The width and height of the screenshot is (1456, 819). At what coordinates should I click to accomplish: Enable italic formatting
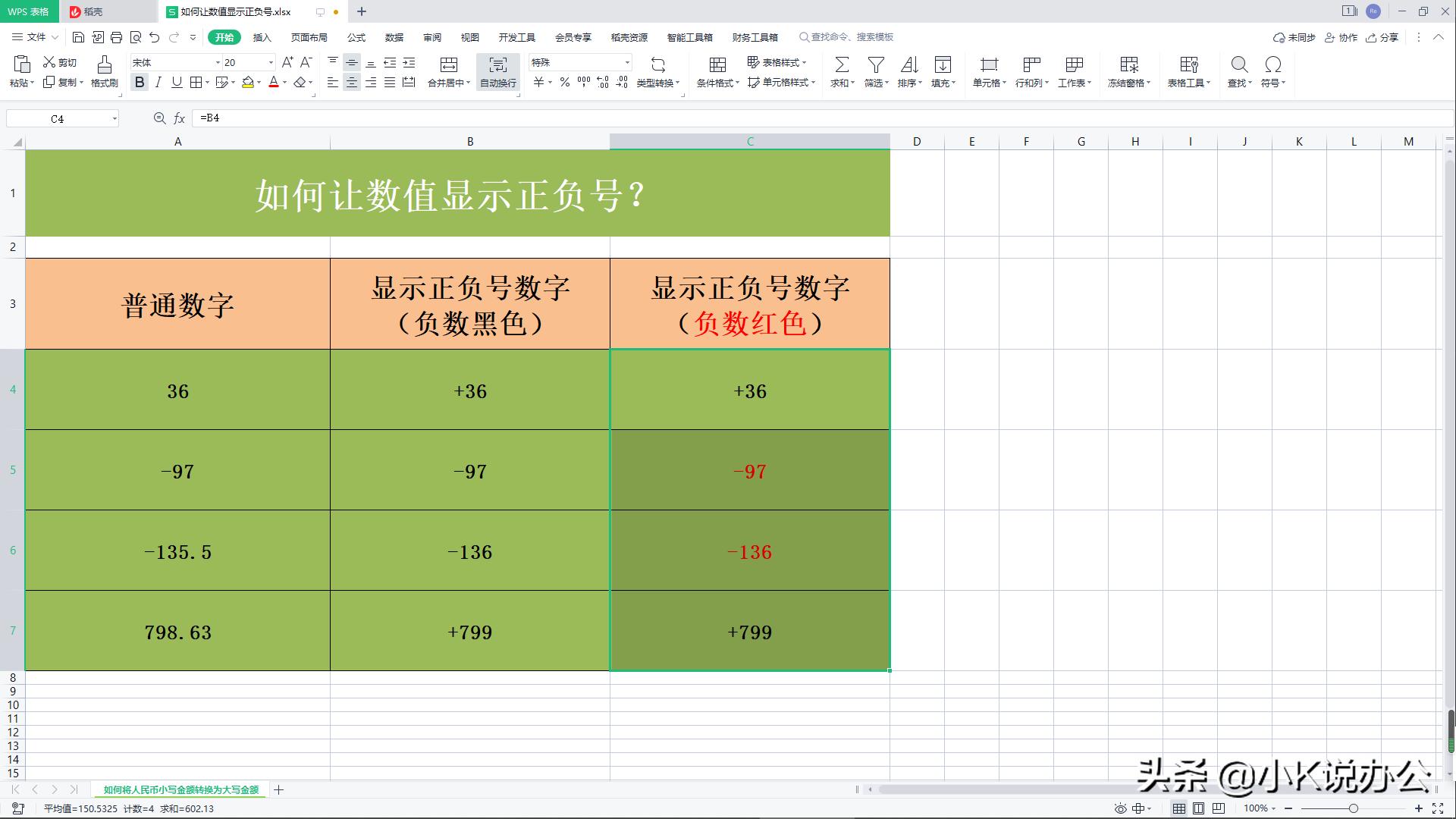click(x=158, y=83)
